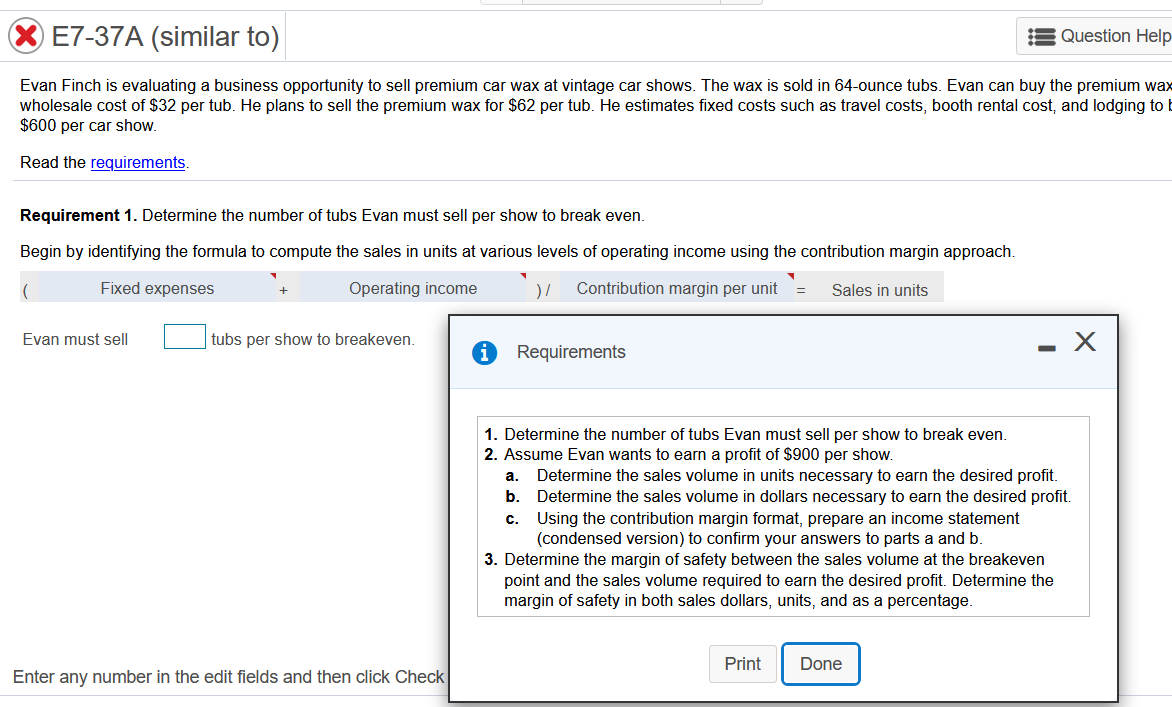Click the red X status icon beside E7-37A

pyautogui.click(x=25, y=35)
